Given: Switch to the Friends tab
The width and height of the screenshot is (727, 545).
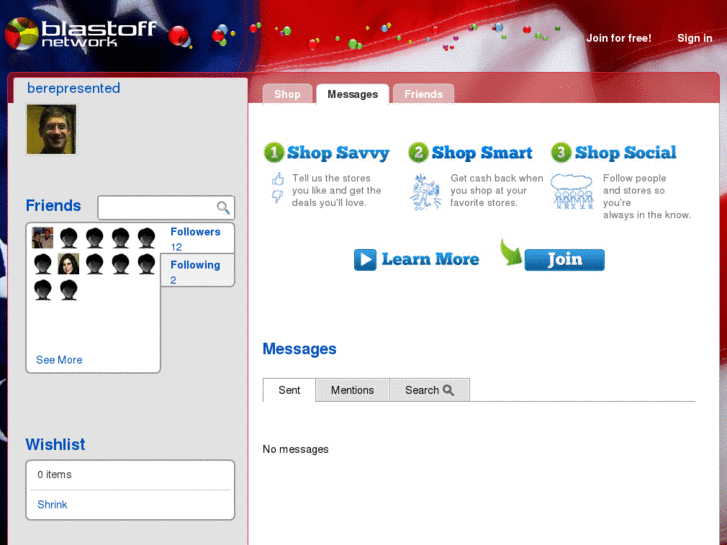Looking at the screenshot, I should (x=423, y=94).
